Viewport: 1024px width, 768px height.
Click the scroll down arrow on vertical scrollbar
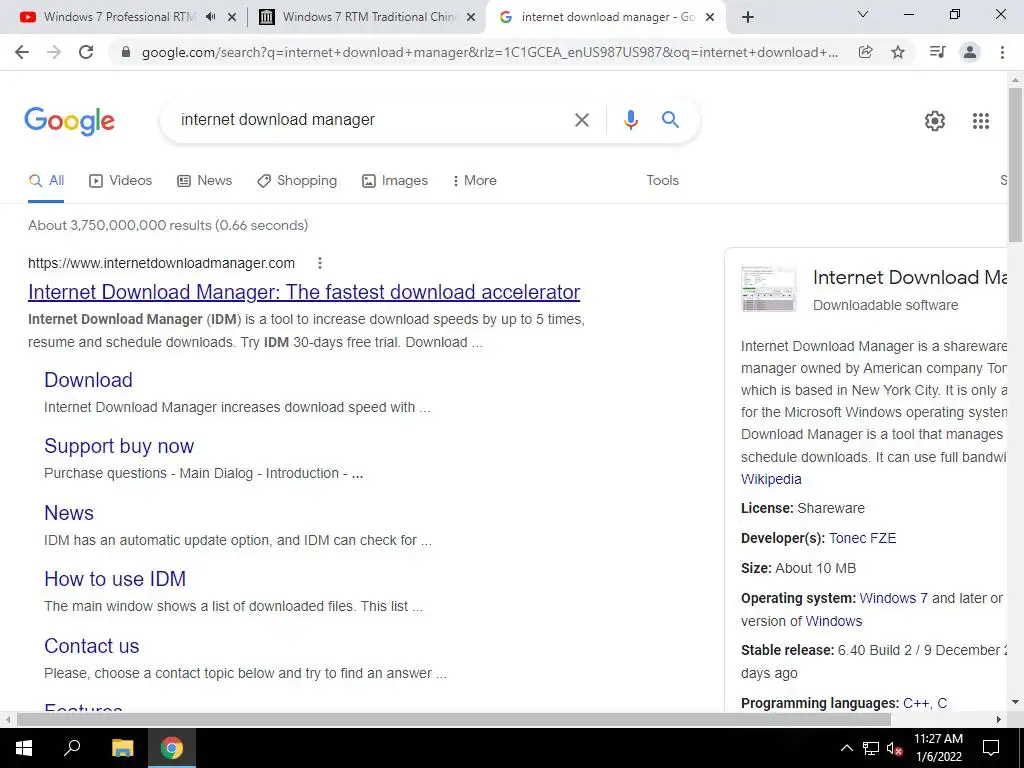click(x=1015, y=702)
